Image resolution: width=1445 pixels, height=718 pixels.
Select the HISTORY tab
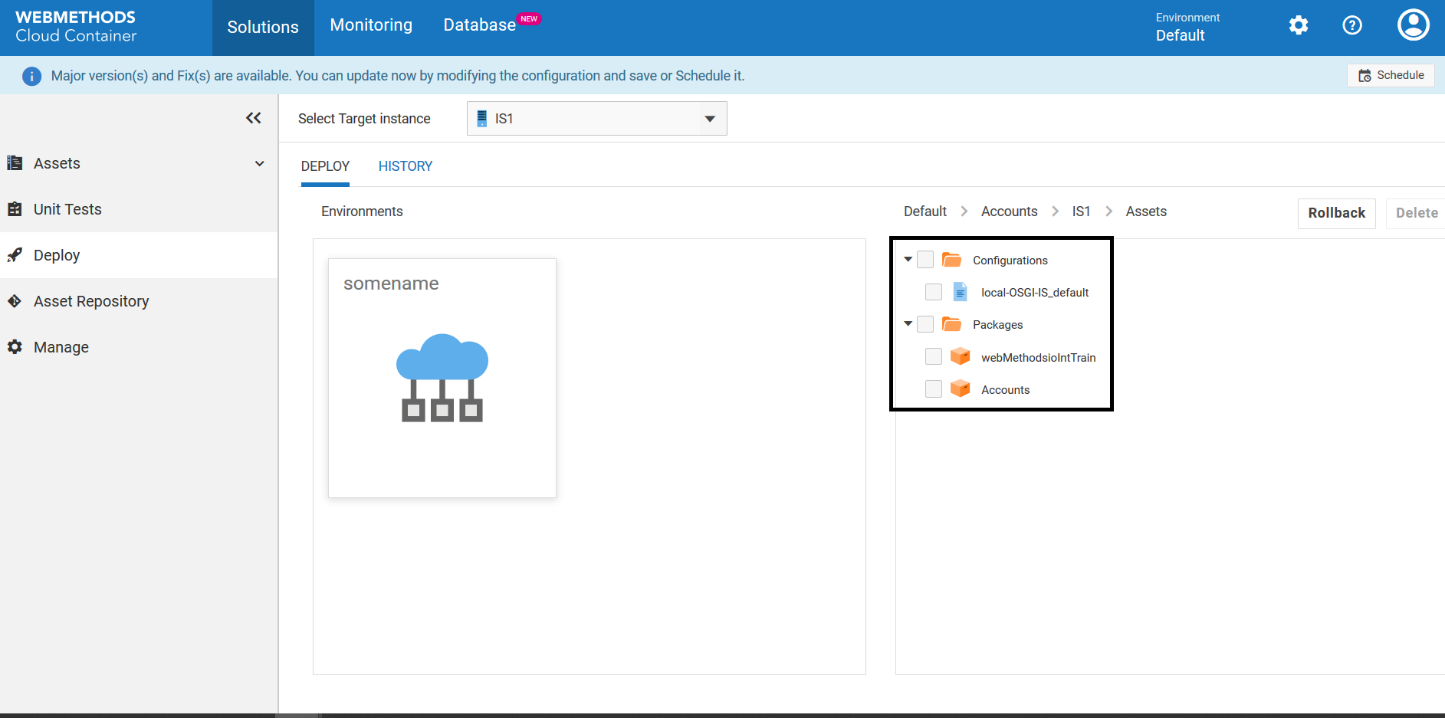tap(405, 167)
